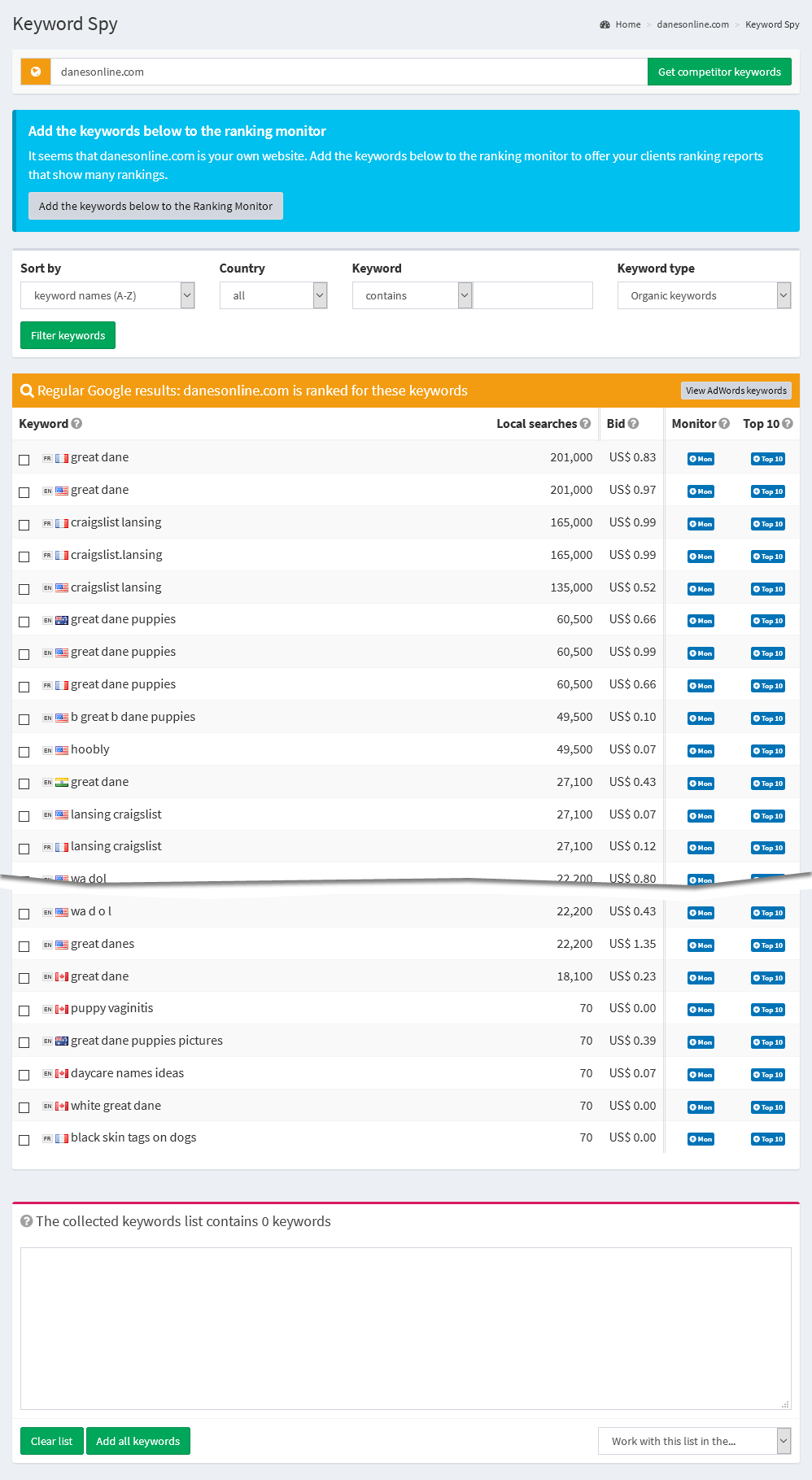Click Top 10 icon for puppy vaginitis row

tap(768, 1010)
